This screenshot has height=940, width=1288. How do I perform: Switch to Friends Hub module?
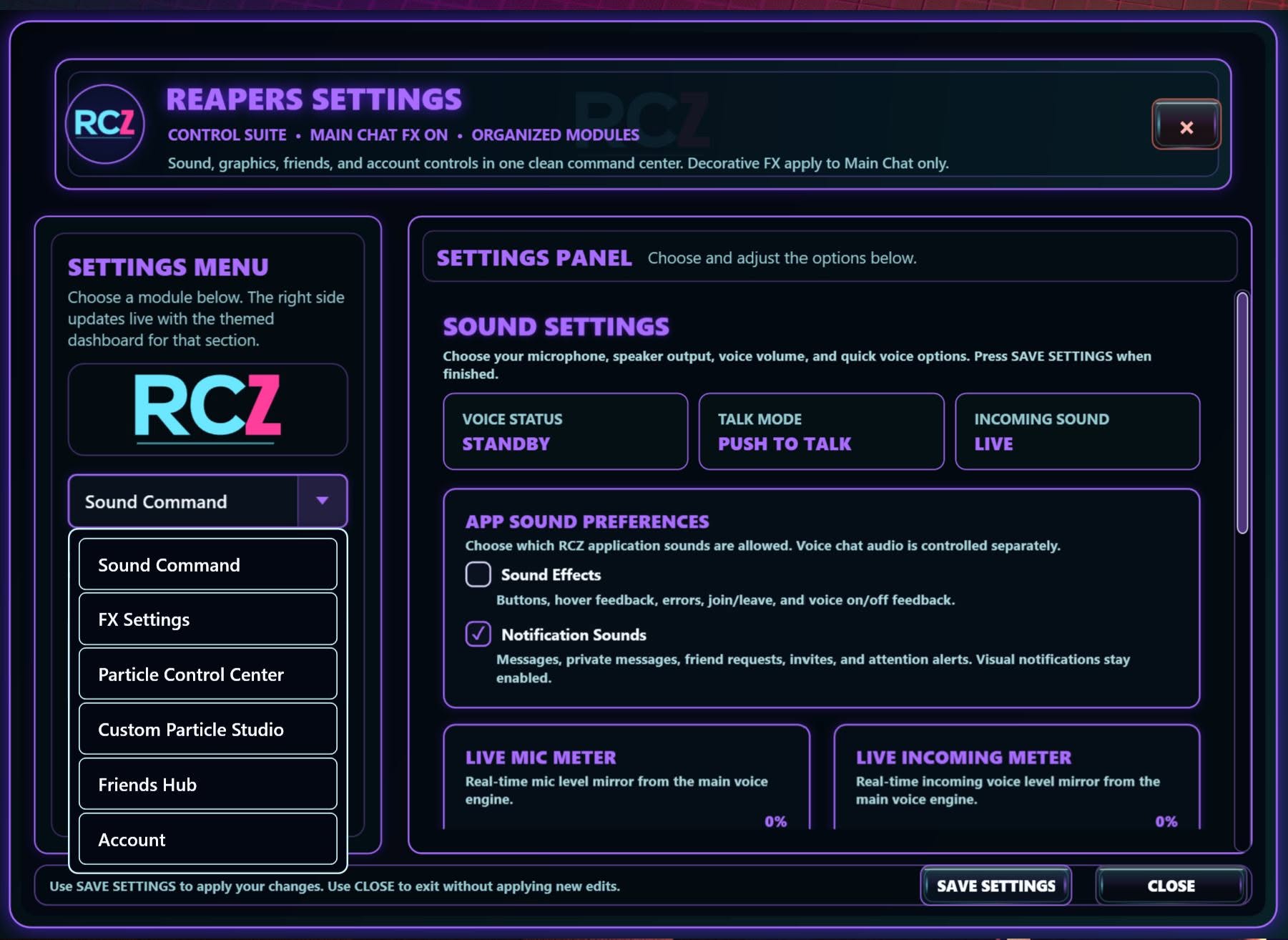point(207,784)
